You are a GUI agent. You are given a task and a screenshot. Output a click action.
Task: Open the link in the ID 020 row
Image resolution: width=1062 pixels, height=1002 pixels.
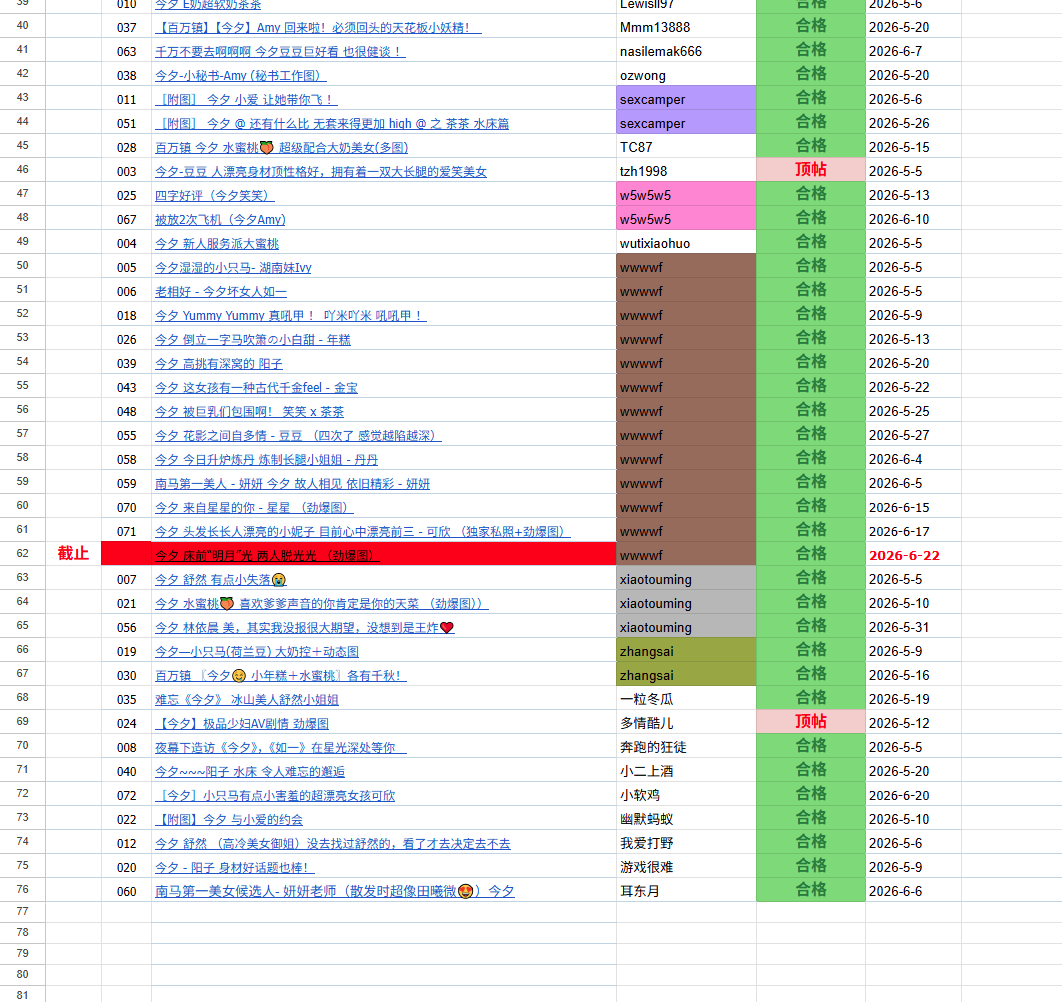[x=234, y=868]
